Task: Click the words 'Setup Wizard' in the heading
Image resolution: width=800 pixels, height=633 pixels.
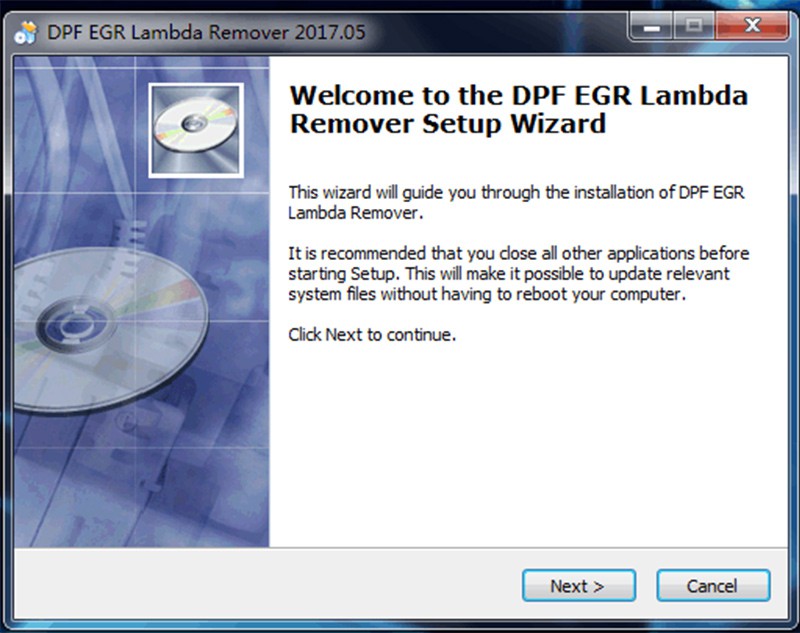Action: 514,124
